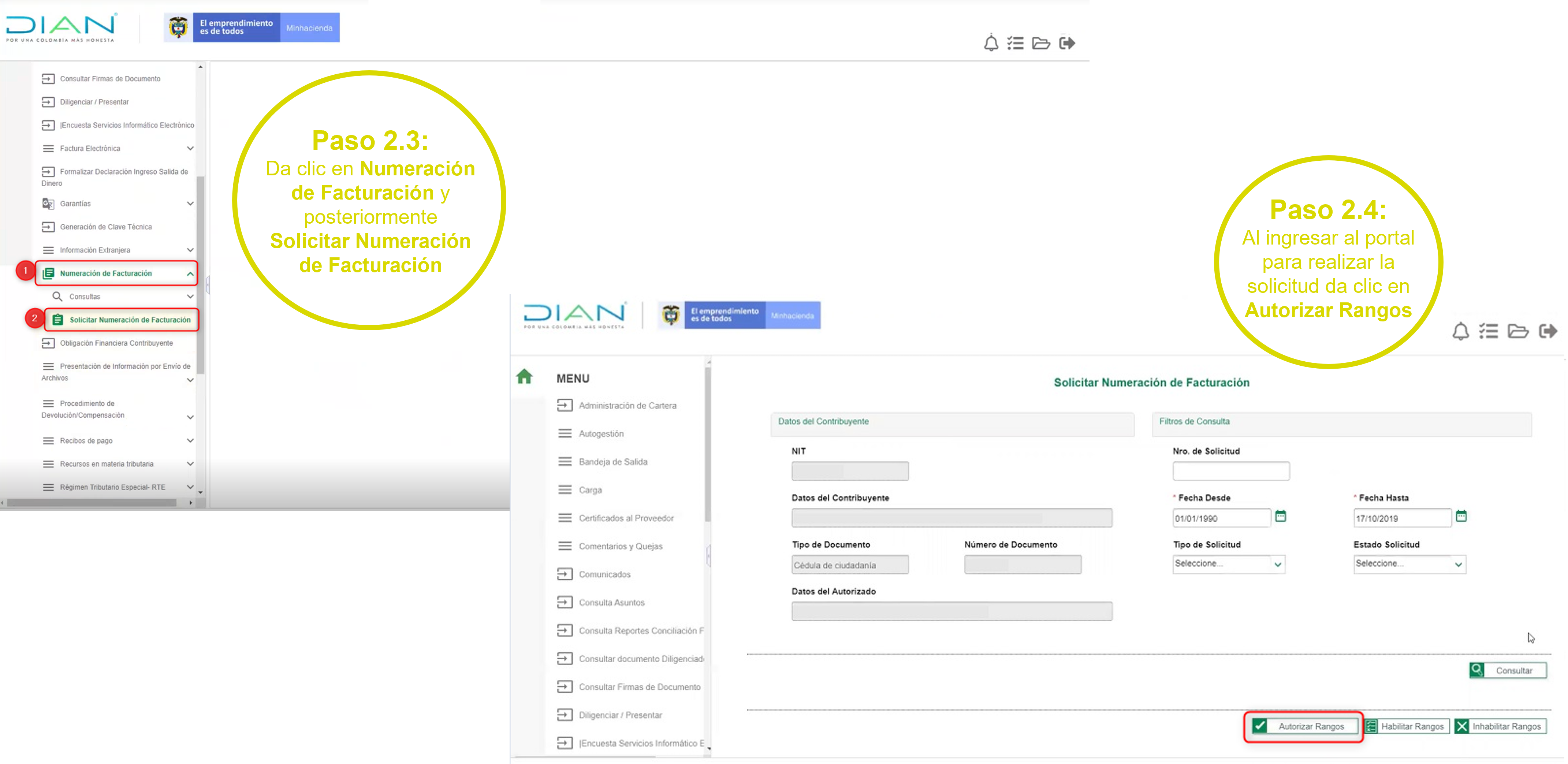Screen dimensions: 1568x764
Task: Click MENU panel vertical scrollbar in lower window
Action: coord(707,444)
